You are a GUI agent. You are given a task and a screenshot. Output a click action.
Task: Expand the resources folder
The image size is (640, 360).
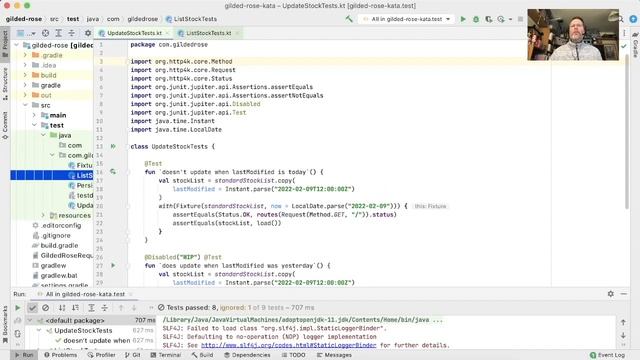(43, 215)
